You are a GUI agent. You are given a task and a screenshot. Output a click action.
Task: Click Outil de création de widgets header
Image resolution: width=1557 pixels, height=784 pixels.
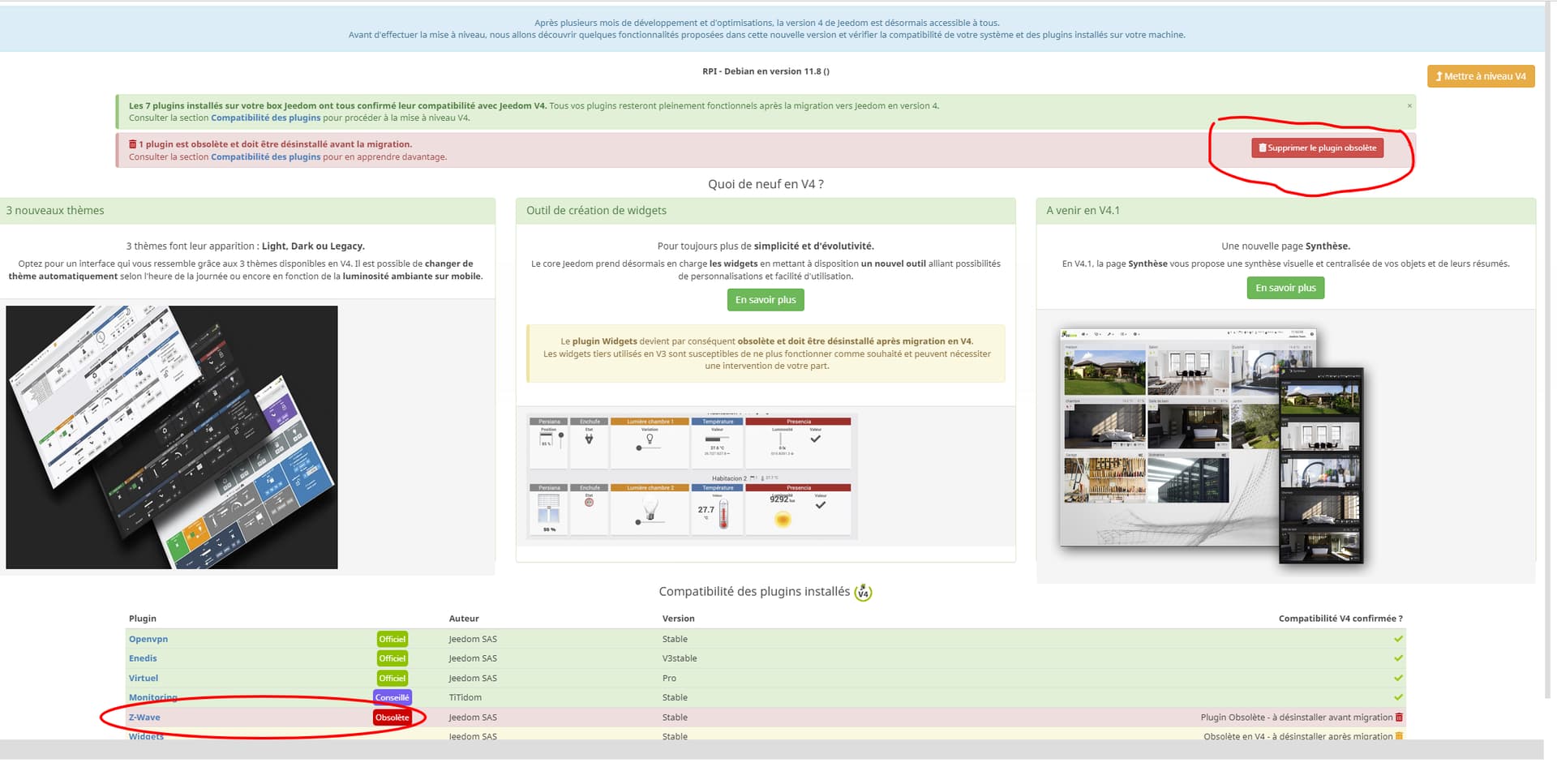point(766,211)
